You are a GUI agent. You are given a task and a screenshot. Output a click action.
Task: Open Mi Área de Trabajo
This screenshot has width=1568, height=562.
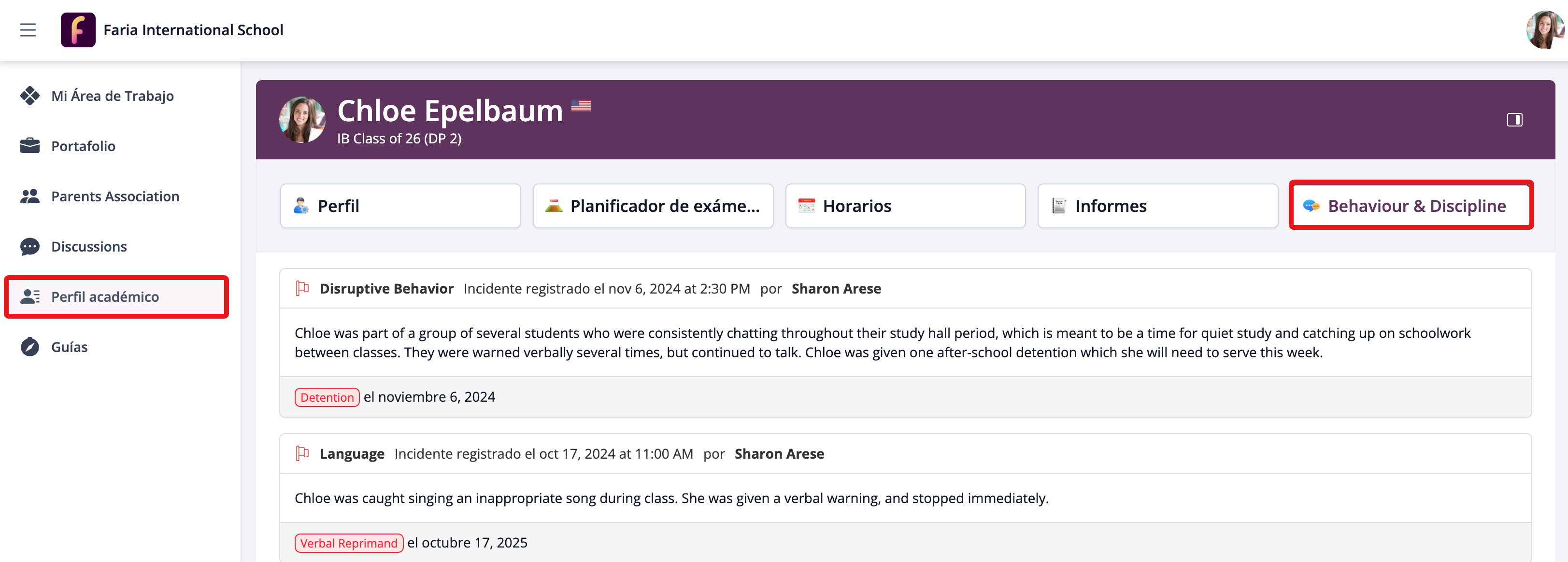113,96
